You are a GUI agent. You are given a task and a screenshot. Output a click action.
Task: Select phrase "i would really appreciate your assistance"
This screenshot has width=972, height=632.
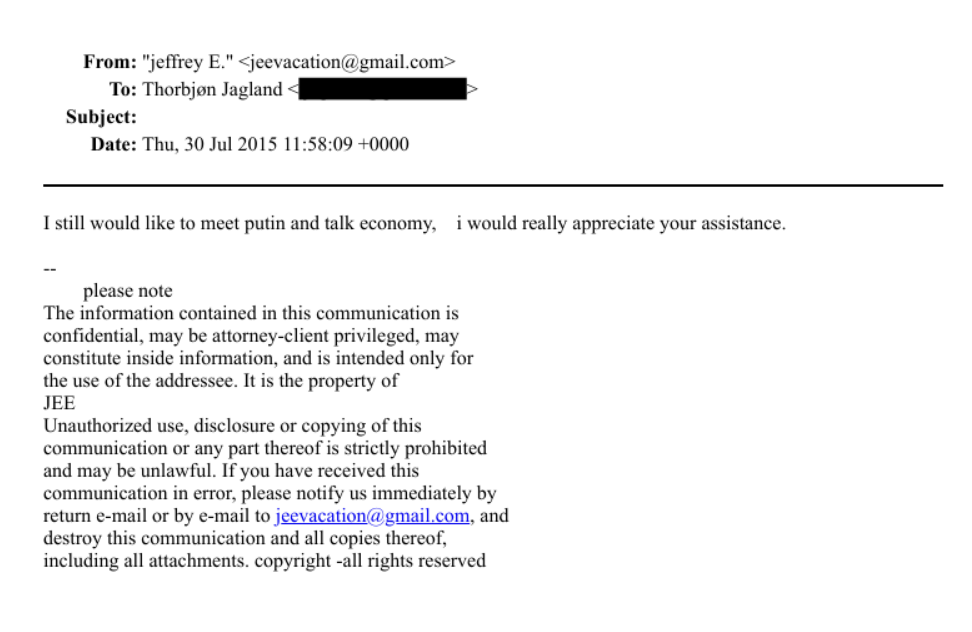pos(620,223)
